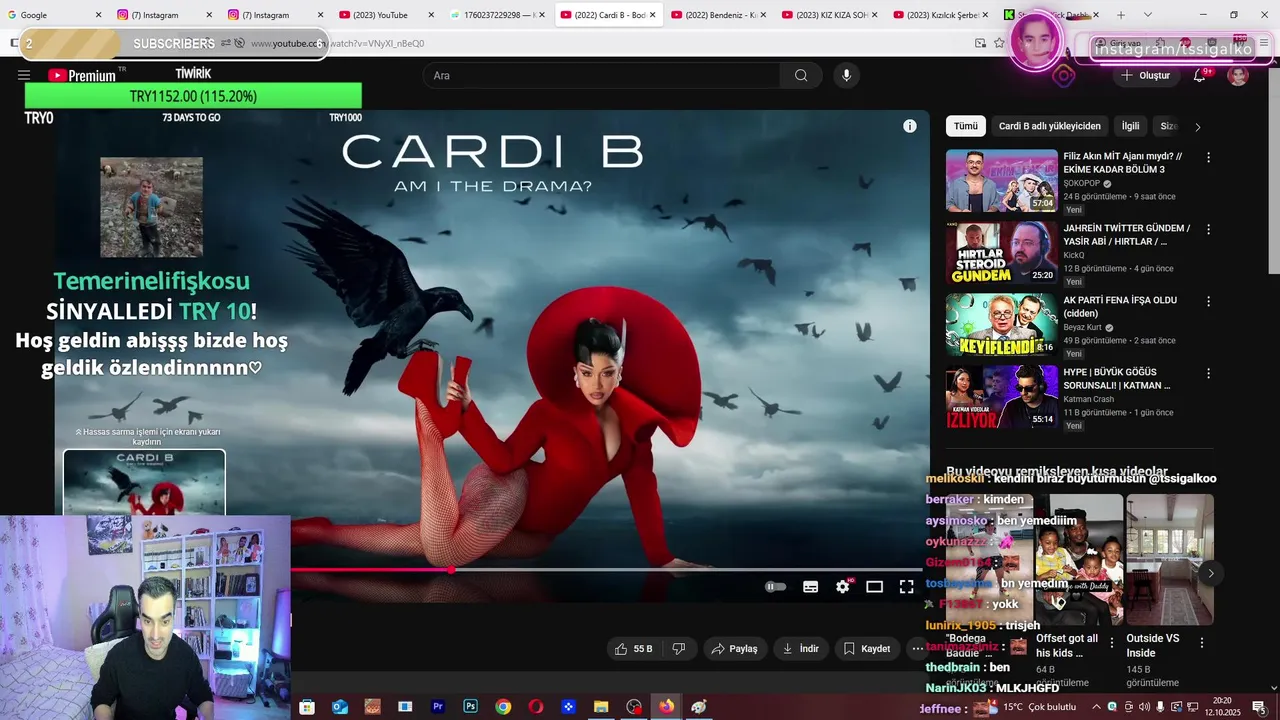This screenshot has width=1280, height=720.
Task: Open Katman Crash 55:14 video thumbnail
Action: click(x=1001, y=397)
